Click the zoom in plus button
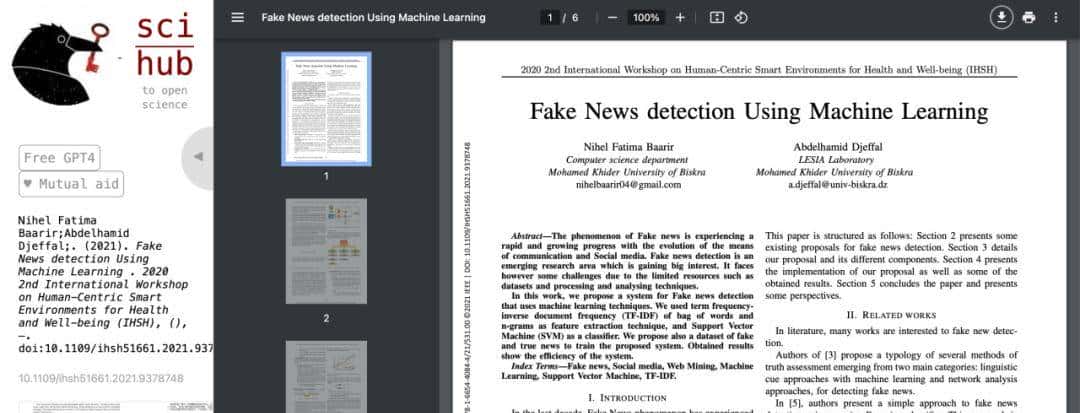 point(680,18)
